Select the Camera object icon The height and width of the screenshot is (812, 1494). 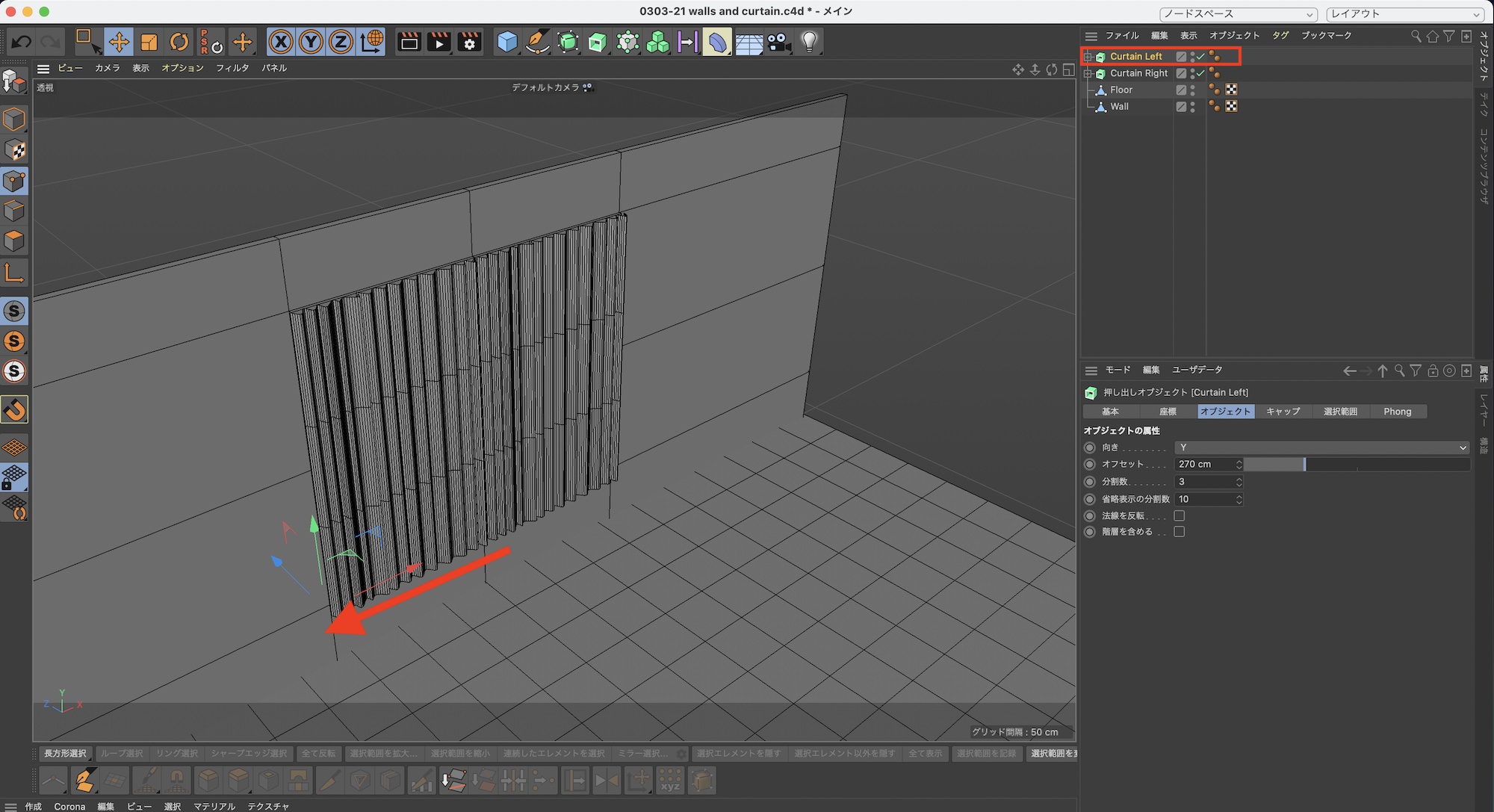778,42
